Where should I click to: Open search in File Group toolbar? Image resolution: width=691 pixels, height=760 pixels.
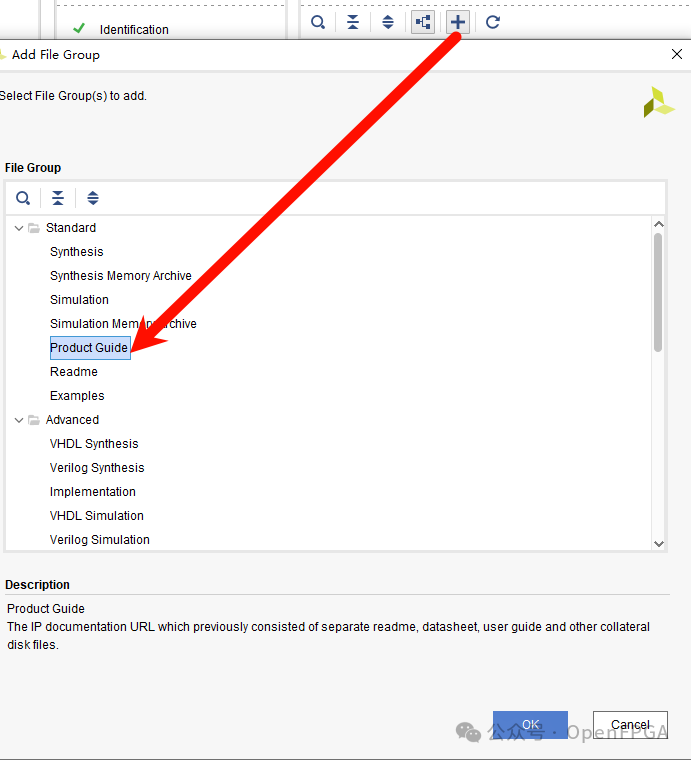tap(23, 198)
